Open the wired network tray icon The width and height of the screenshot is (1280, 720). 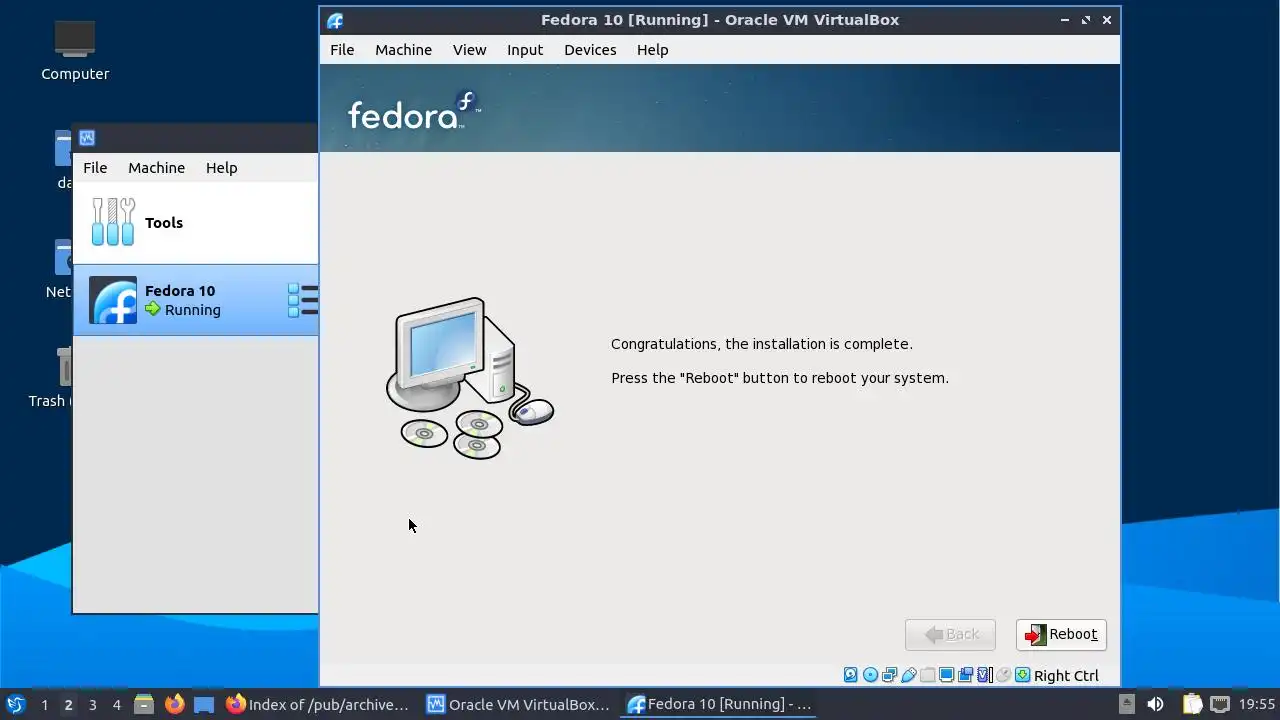(x=1220, y=704)
